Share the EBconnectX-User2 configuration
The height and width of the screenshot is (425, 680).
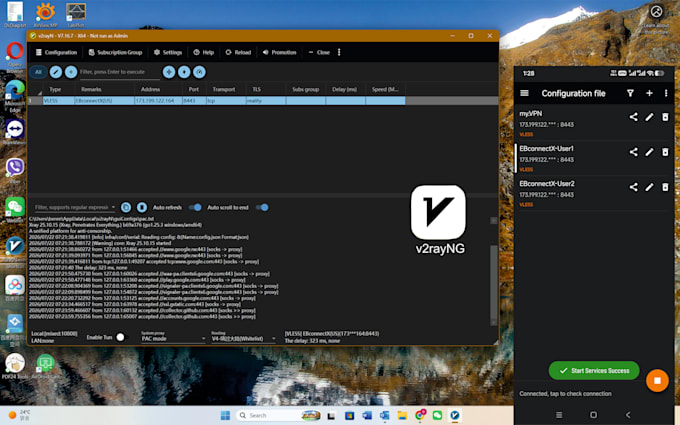[634, 187]
